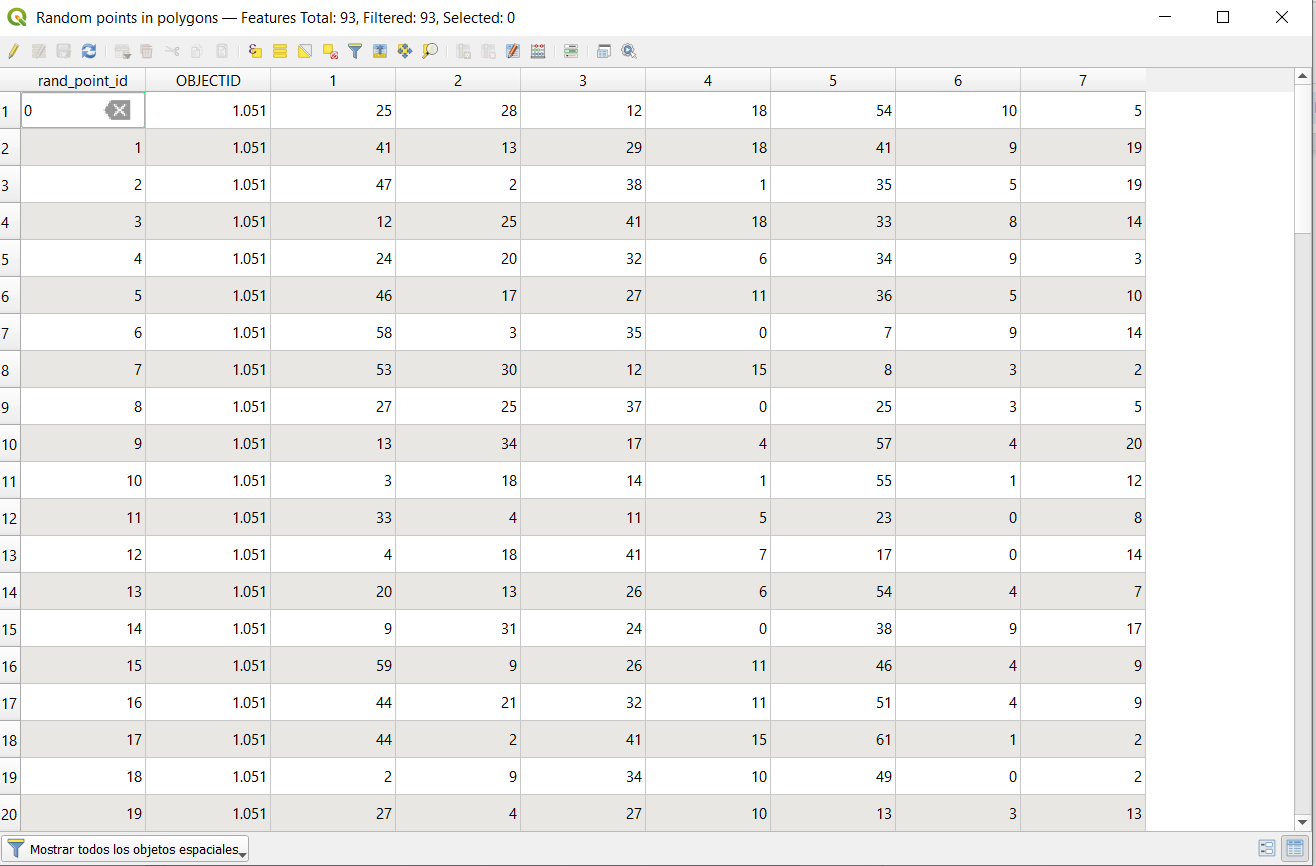Viewport: 1316px width, 866px height.
Task: Click the delete field icon
Action: (x=488, y=51)
